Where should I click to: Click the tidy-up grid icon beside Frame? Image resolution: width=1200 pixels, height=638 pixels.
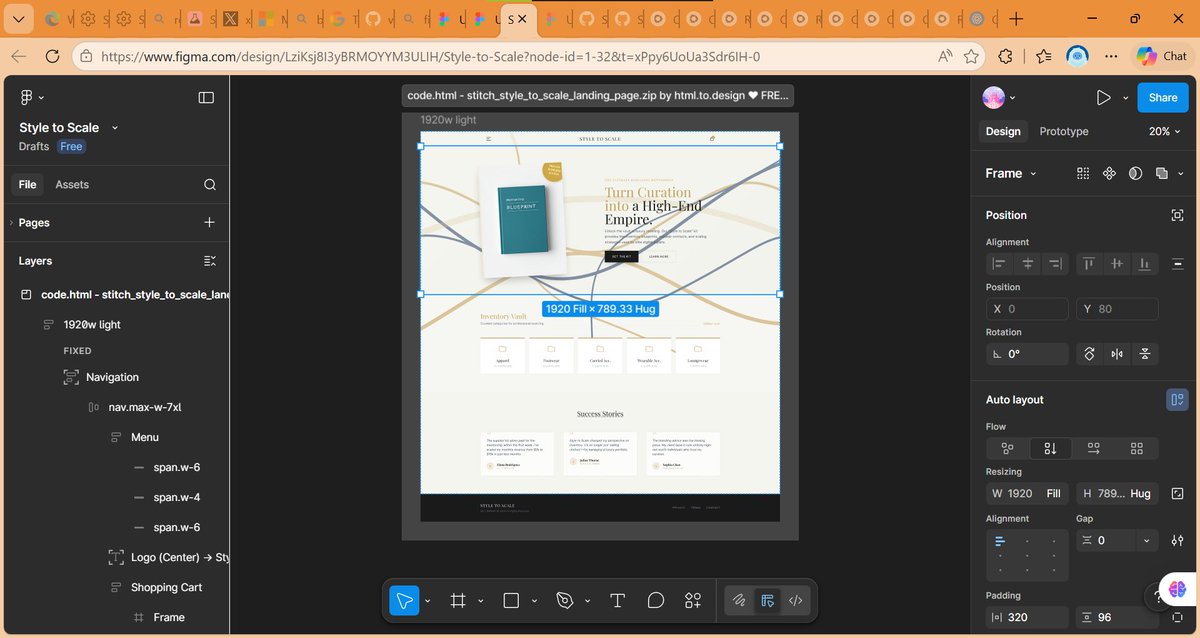click(x=1083, y=173)
